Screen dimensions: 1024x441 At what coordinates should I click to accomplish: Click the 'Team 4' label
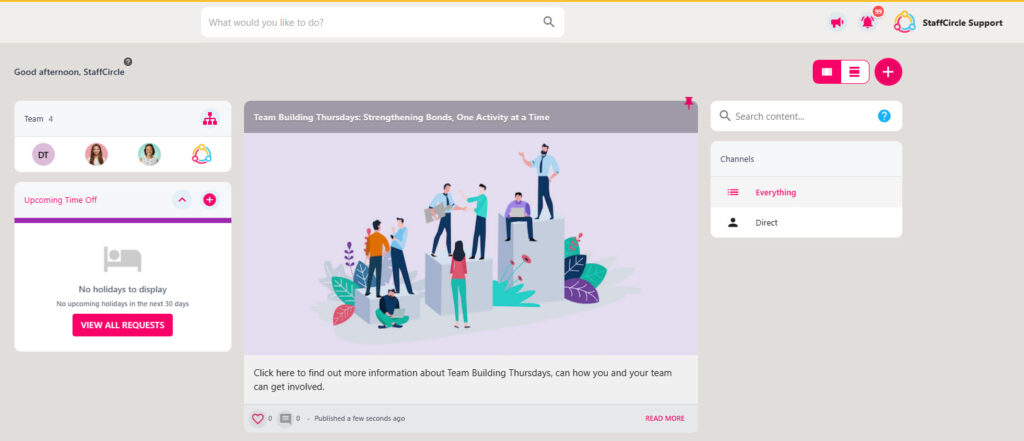tap(39, 119)
